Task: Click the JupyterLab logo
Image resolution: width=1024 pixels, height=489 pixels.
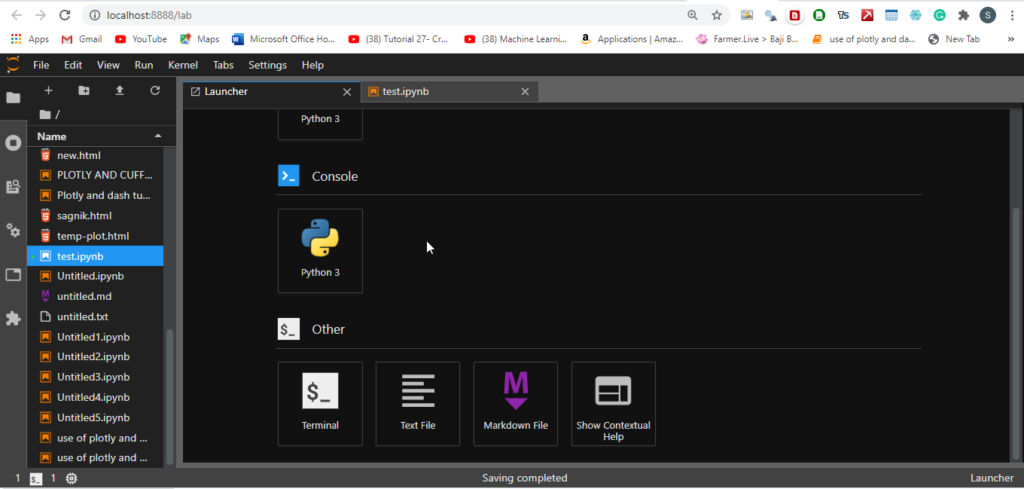Action: click(x=13, y=65)
